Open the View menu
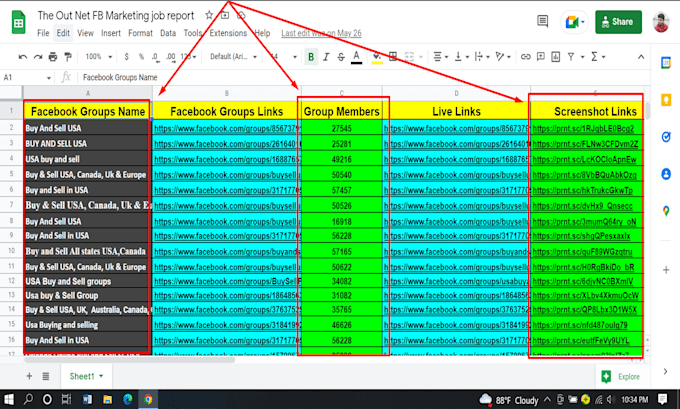The image size is (680, 409). (85, 33)
